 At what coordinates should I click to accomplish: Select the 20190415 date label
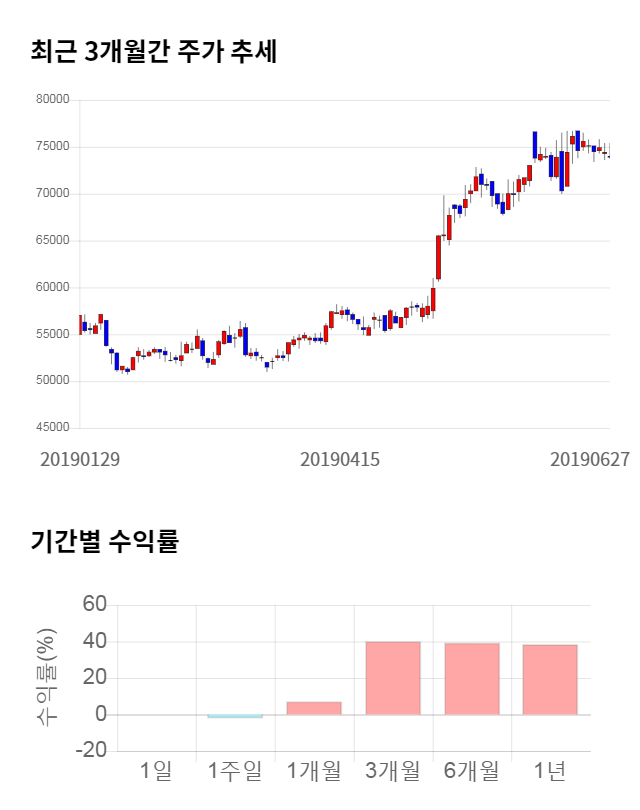[x=340, y=459]
